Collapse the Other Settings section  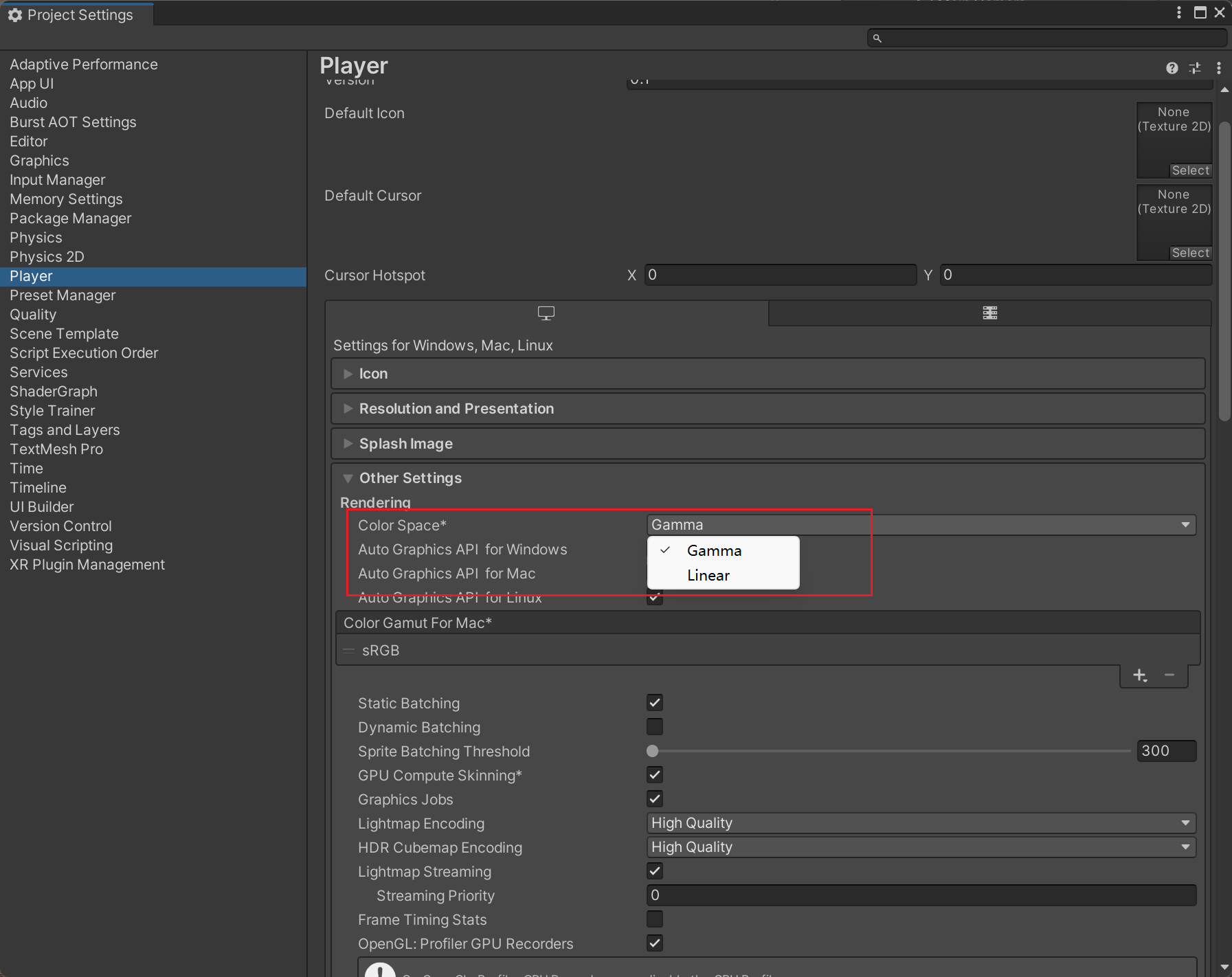point(410,478)
